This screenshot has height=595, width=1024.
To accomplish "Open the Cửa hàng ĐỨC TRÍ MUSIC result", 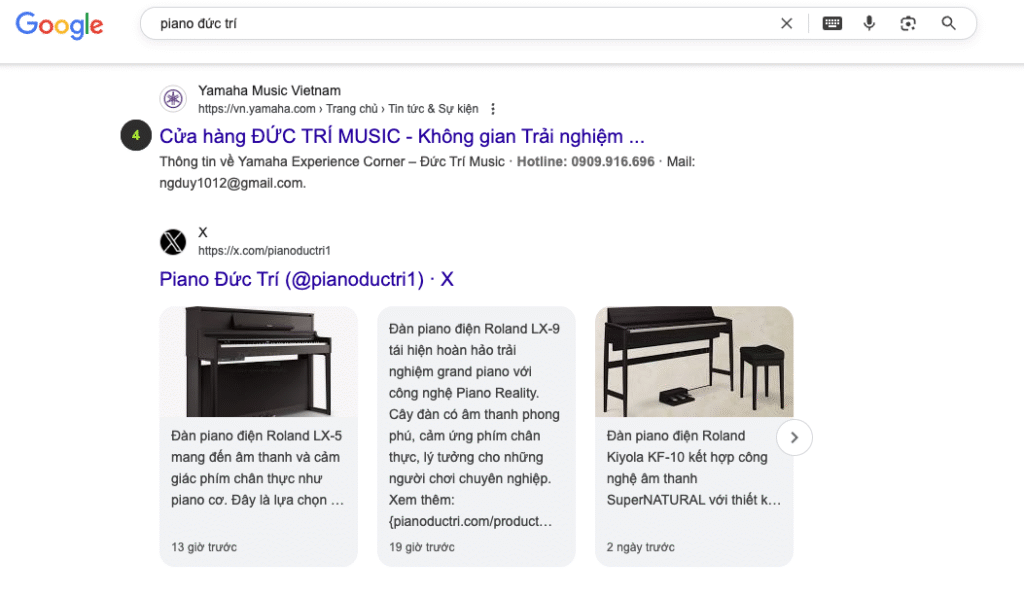I will pos(401,136).
